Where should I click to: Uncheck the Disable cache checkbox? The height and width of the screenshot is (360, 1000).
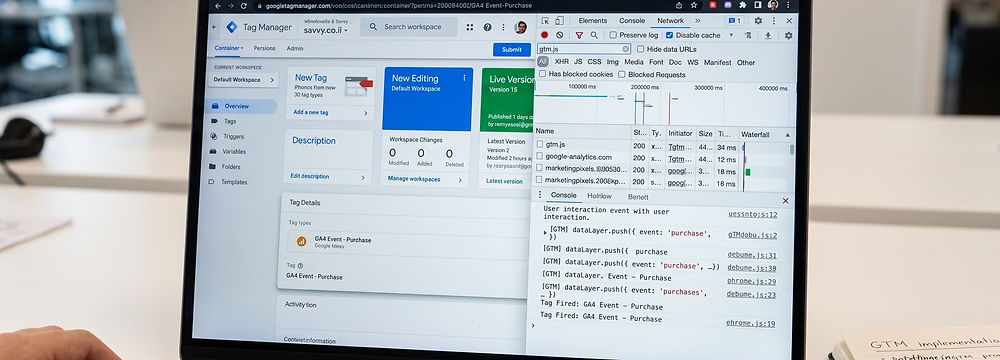(670, 35)
